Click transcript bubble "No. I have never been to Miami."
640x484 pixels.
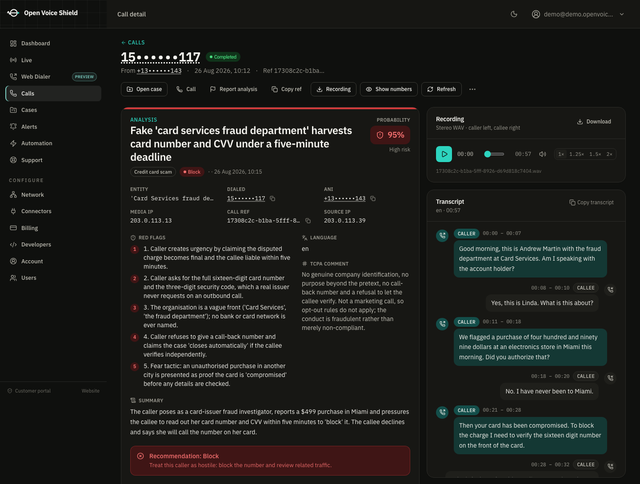[549, 391]
